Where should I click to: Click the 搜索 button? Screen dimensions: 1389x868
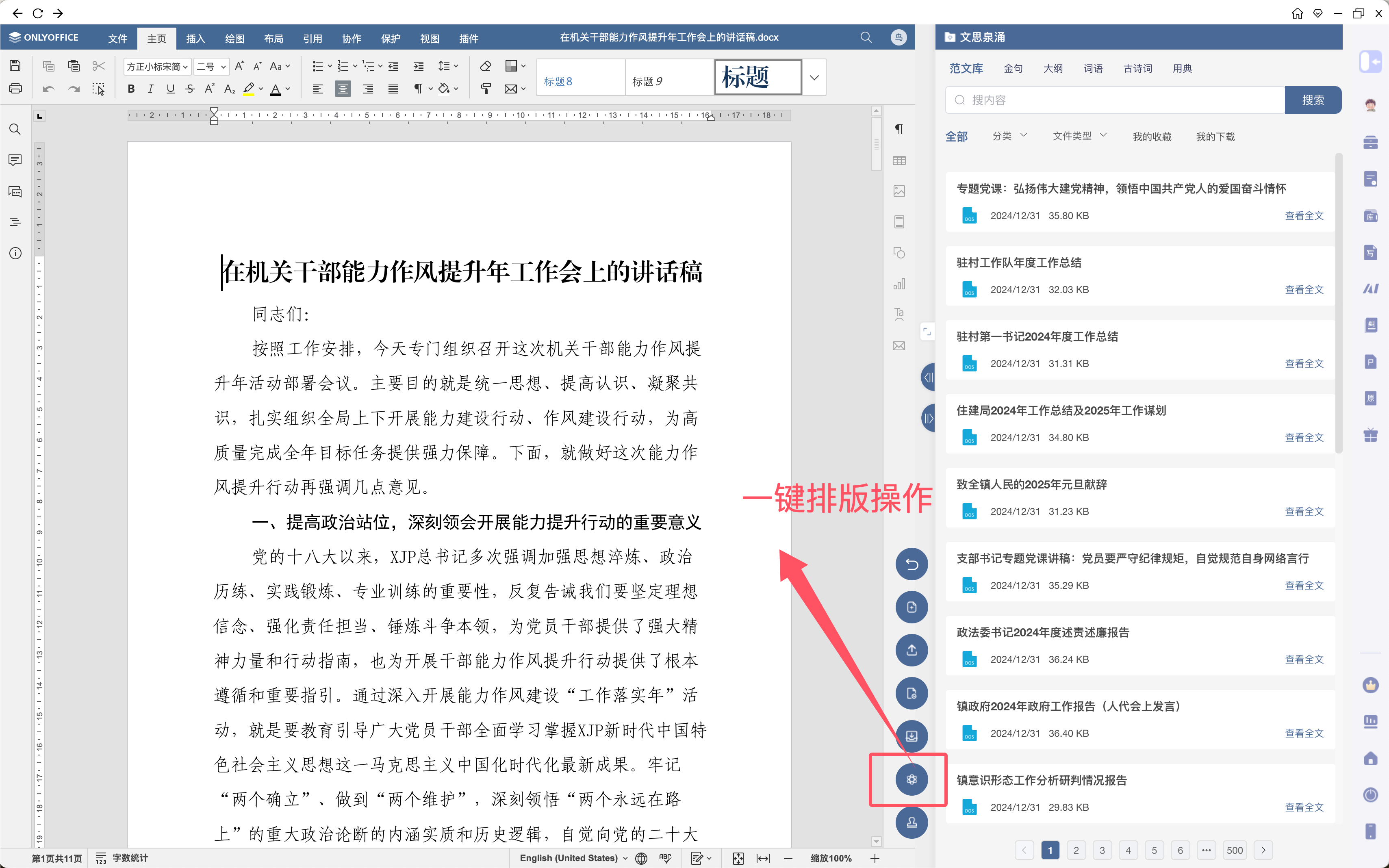click(1313, 100)
